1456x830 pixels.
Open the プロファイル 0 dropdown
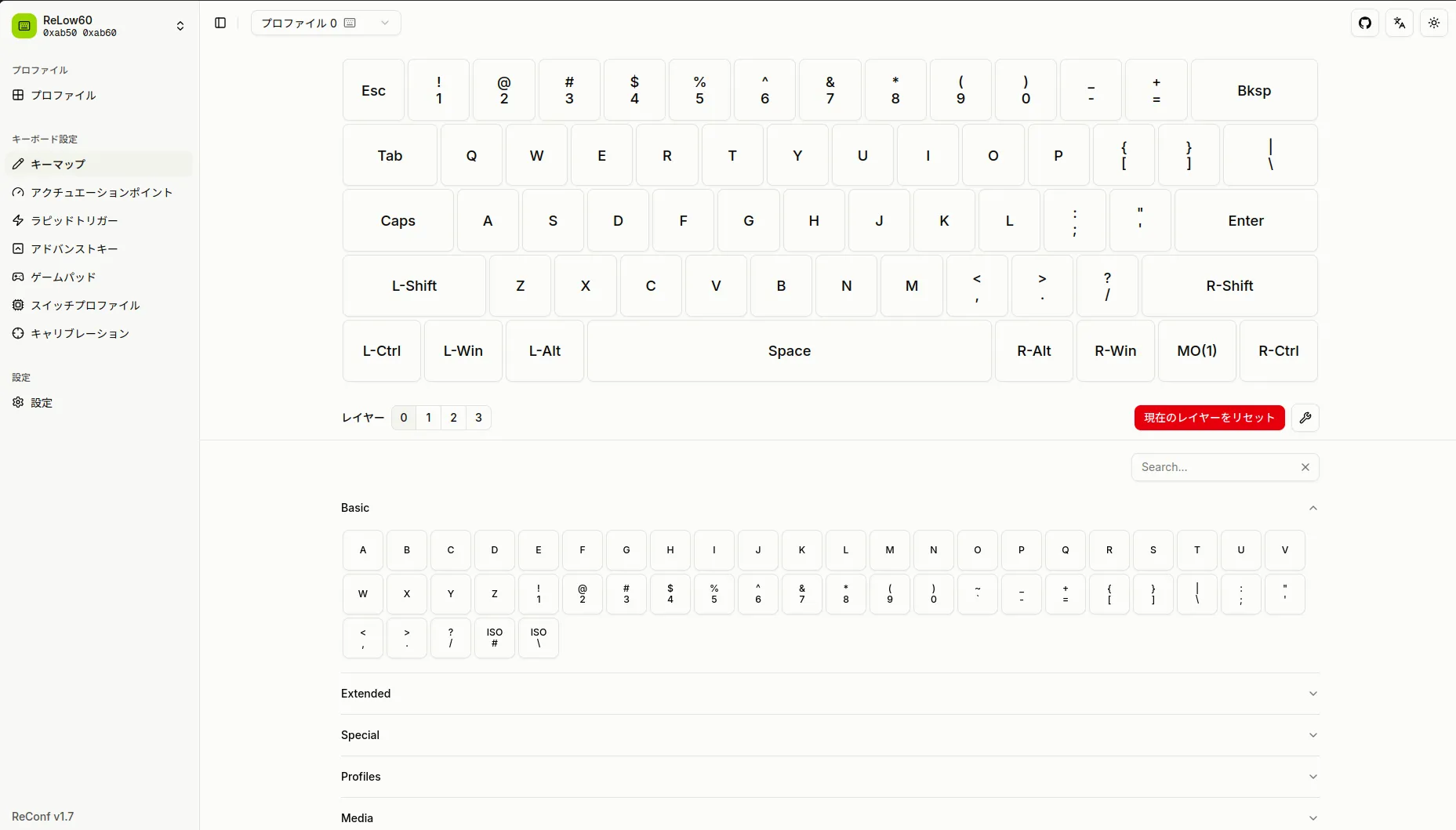(x=325, y=24)
